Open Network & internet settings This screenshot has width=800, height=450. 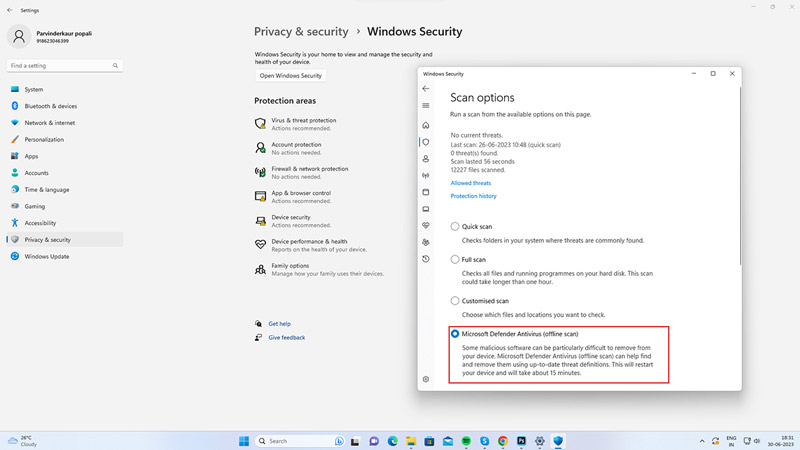[65, 123]
